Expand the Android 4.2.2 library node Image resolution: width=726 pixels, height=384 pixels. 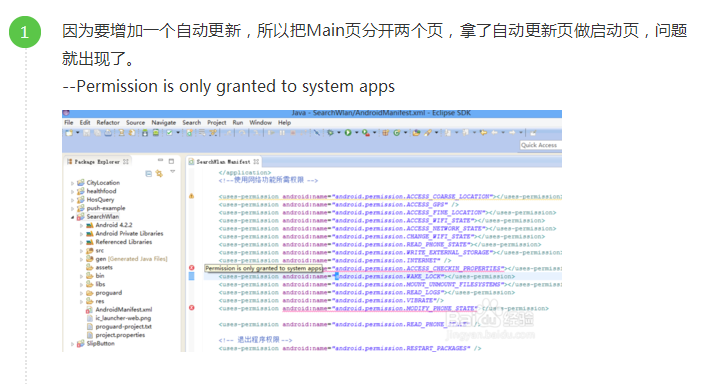81,225
